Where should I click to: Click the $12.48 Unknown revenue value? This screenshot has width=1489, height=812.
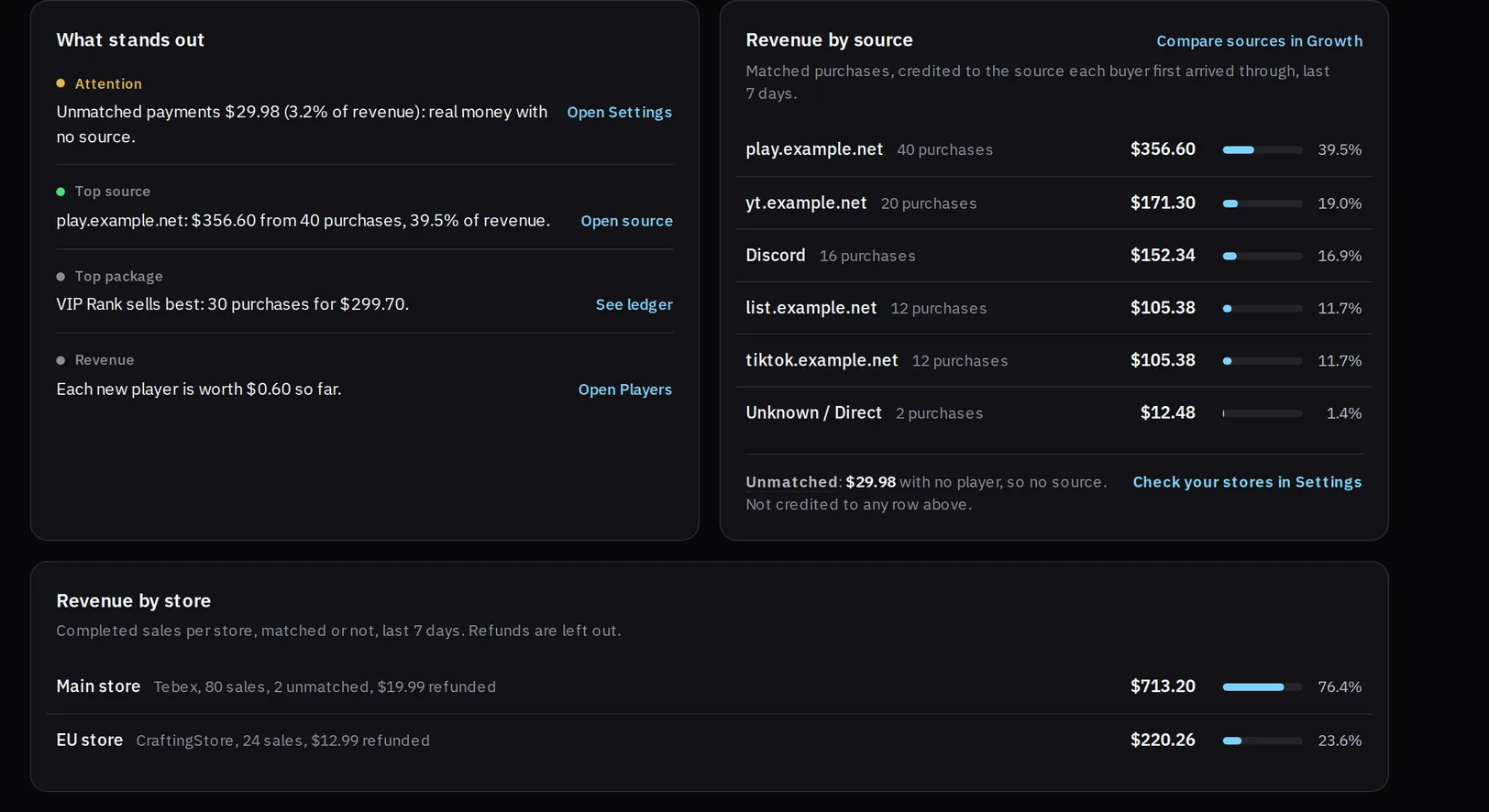click(1167, 412)
